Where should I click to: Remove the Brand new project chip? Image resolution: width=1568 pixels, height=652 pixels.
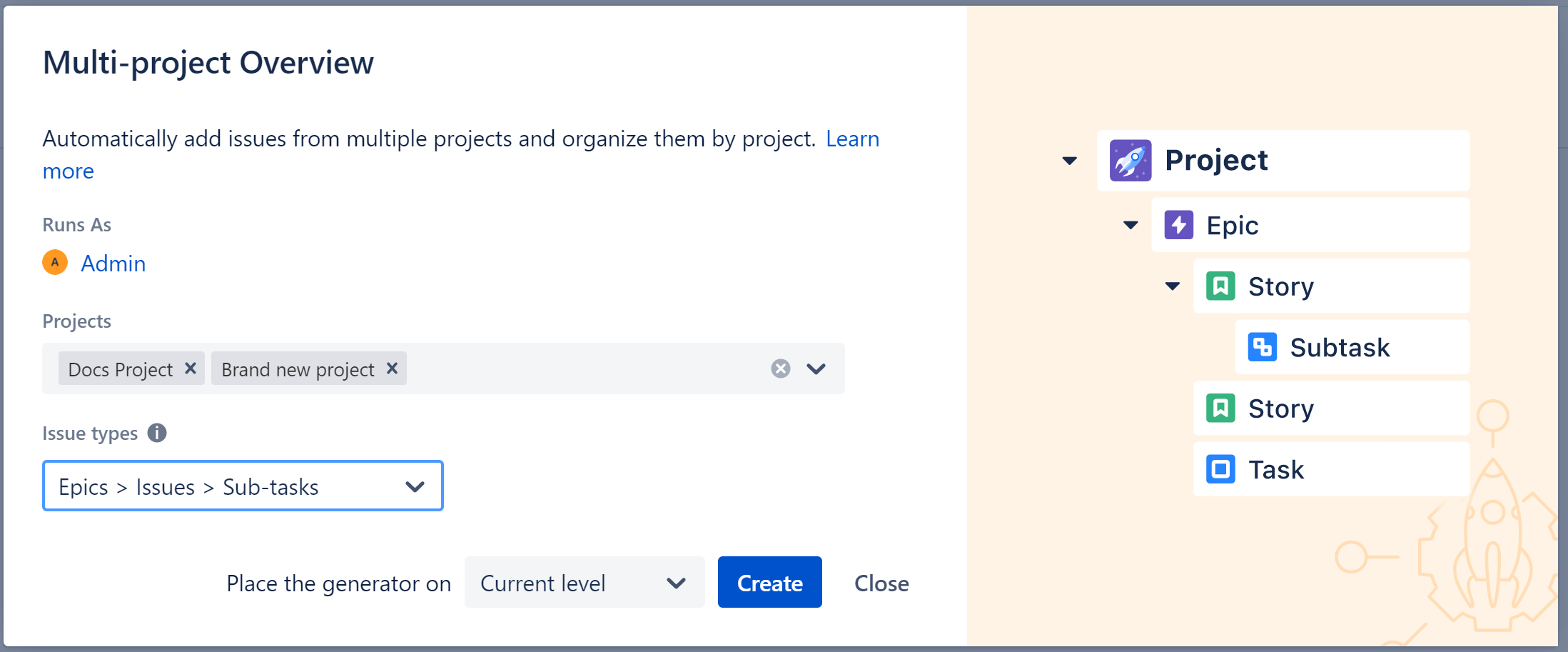pos(391,368)
